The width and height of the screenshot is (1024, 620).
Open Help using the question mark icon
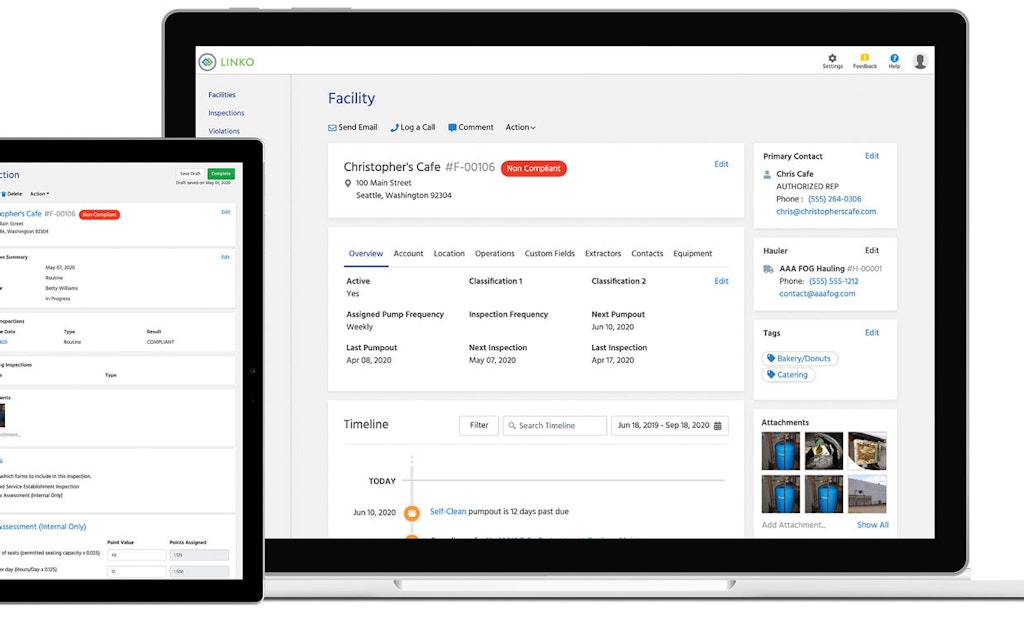point(894,58)
